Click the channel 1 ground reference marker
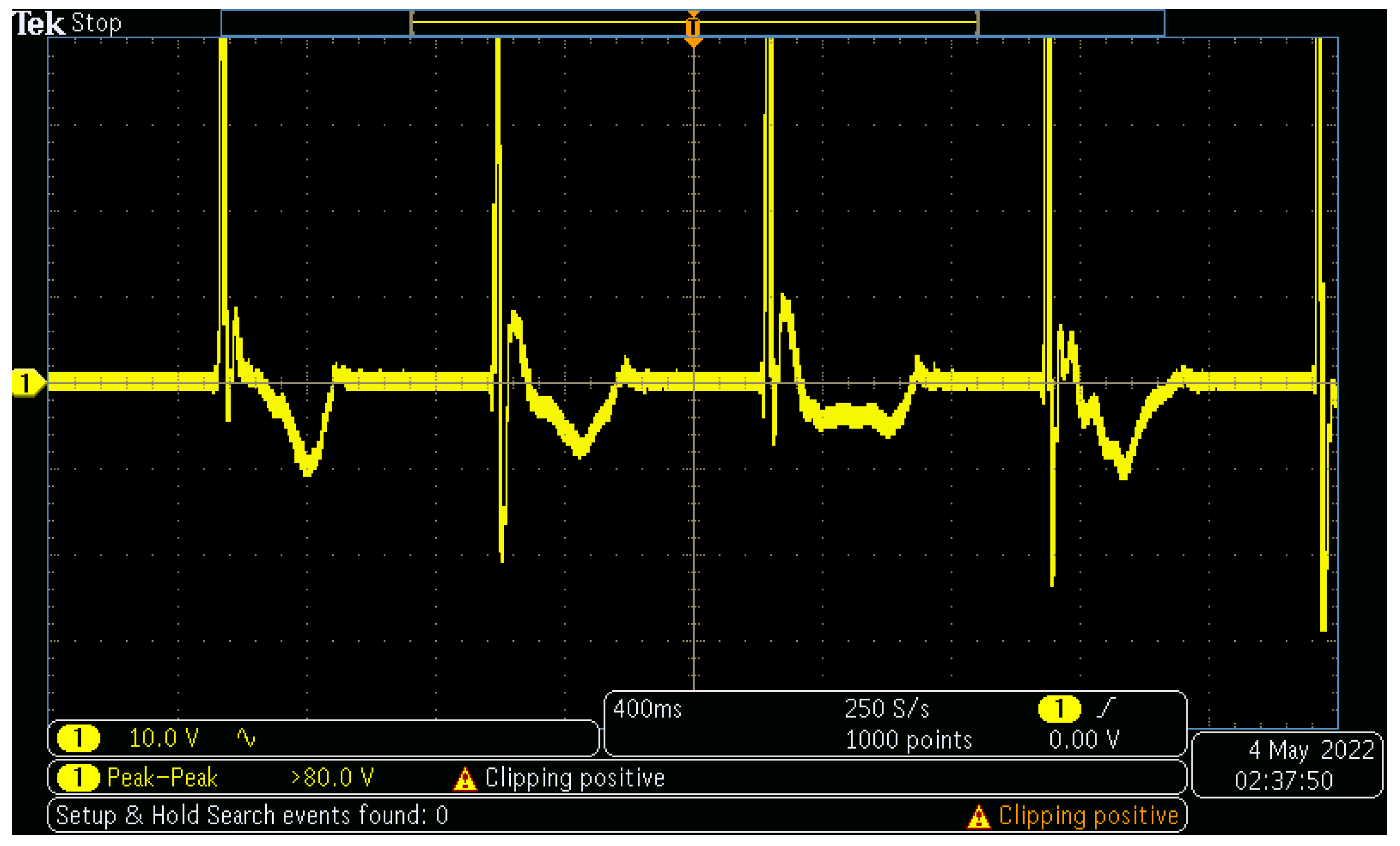 (26, 383)
